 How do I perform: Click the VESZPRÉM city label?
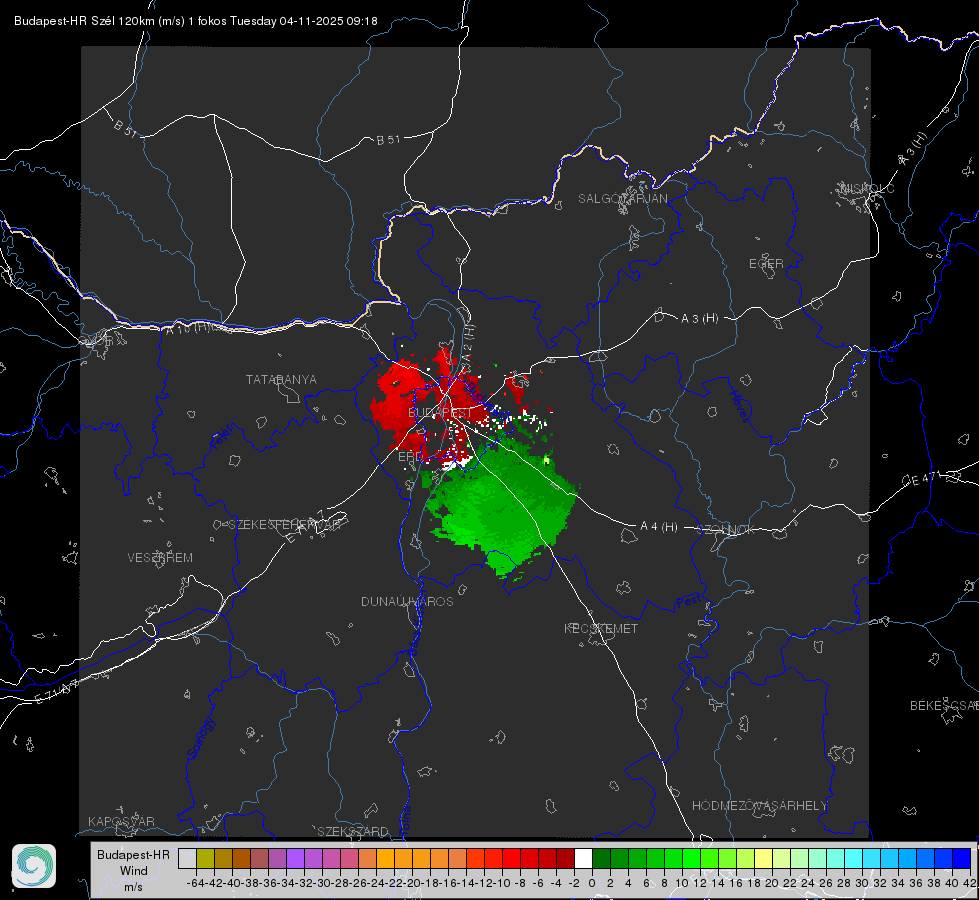tap(160, 558)
